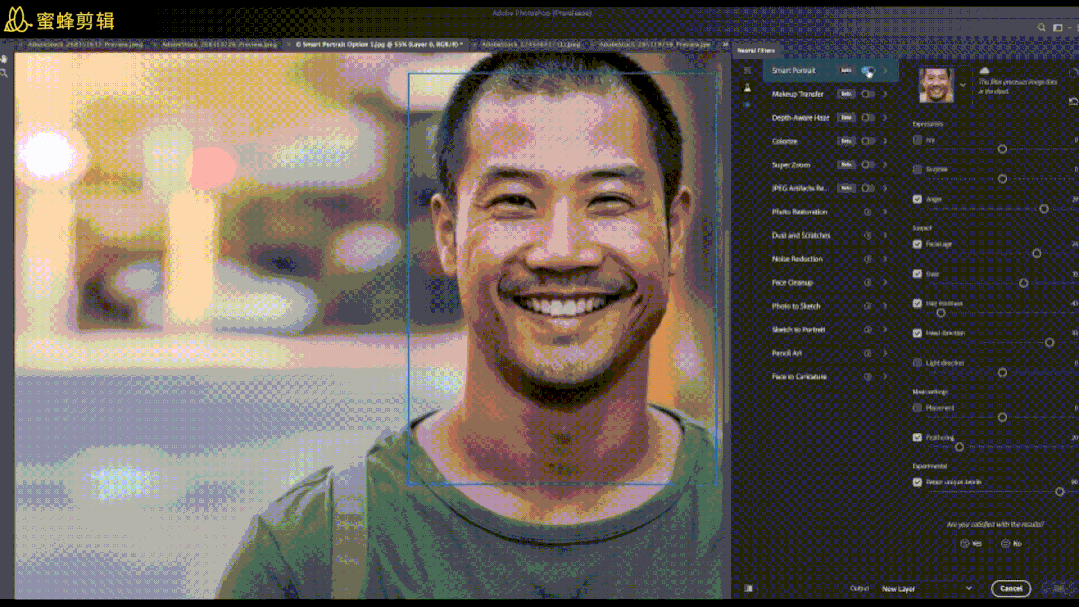Open the Output New Layer dropdown

(x=927, y=588)
